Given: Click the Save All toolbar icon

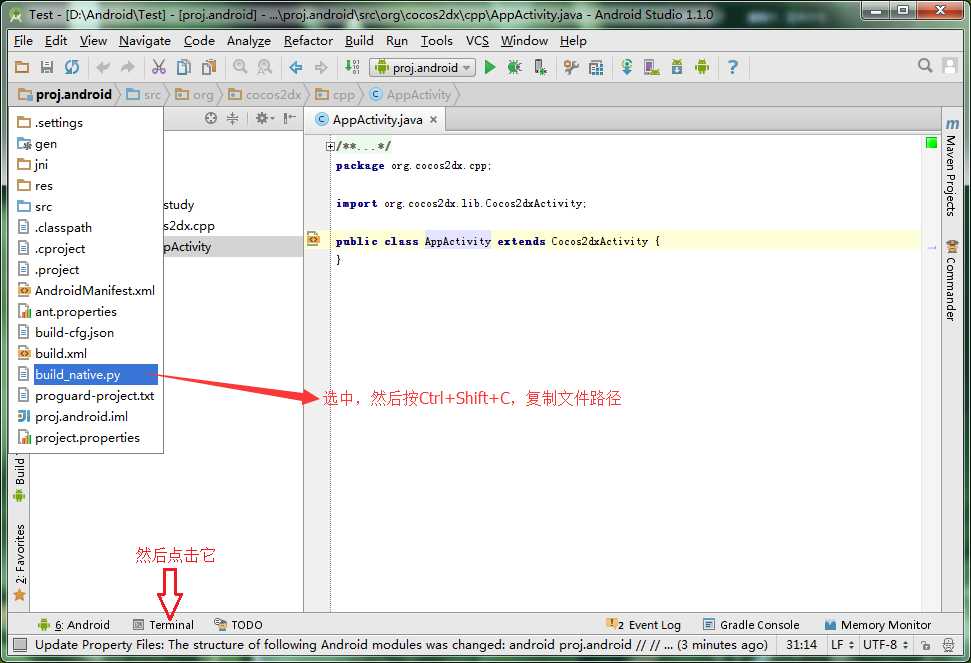Looking at the screenshot, I should pos(46,67).
